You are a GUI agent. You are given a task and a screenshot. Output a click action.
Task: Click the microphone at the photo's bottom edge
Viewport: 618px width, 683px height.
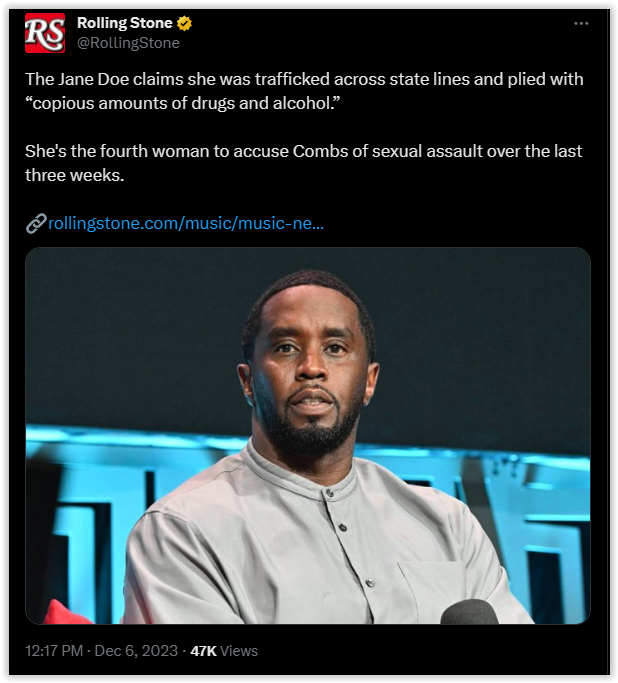469,612
